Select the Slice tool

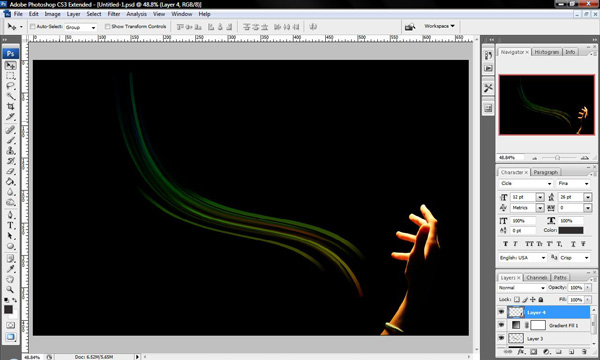[x=10, y=116]
